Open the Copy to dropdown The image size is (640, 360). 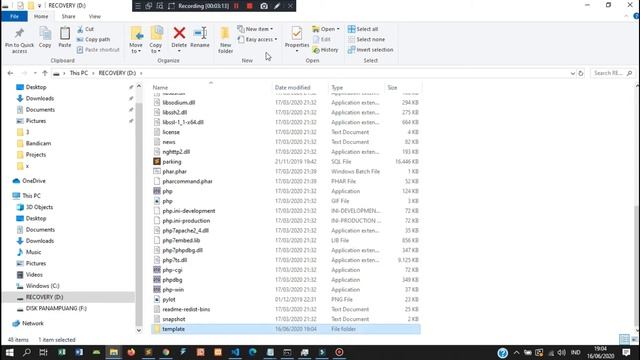[x=156, y=40]
